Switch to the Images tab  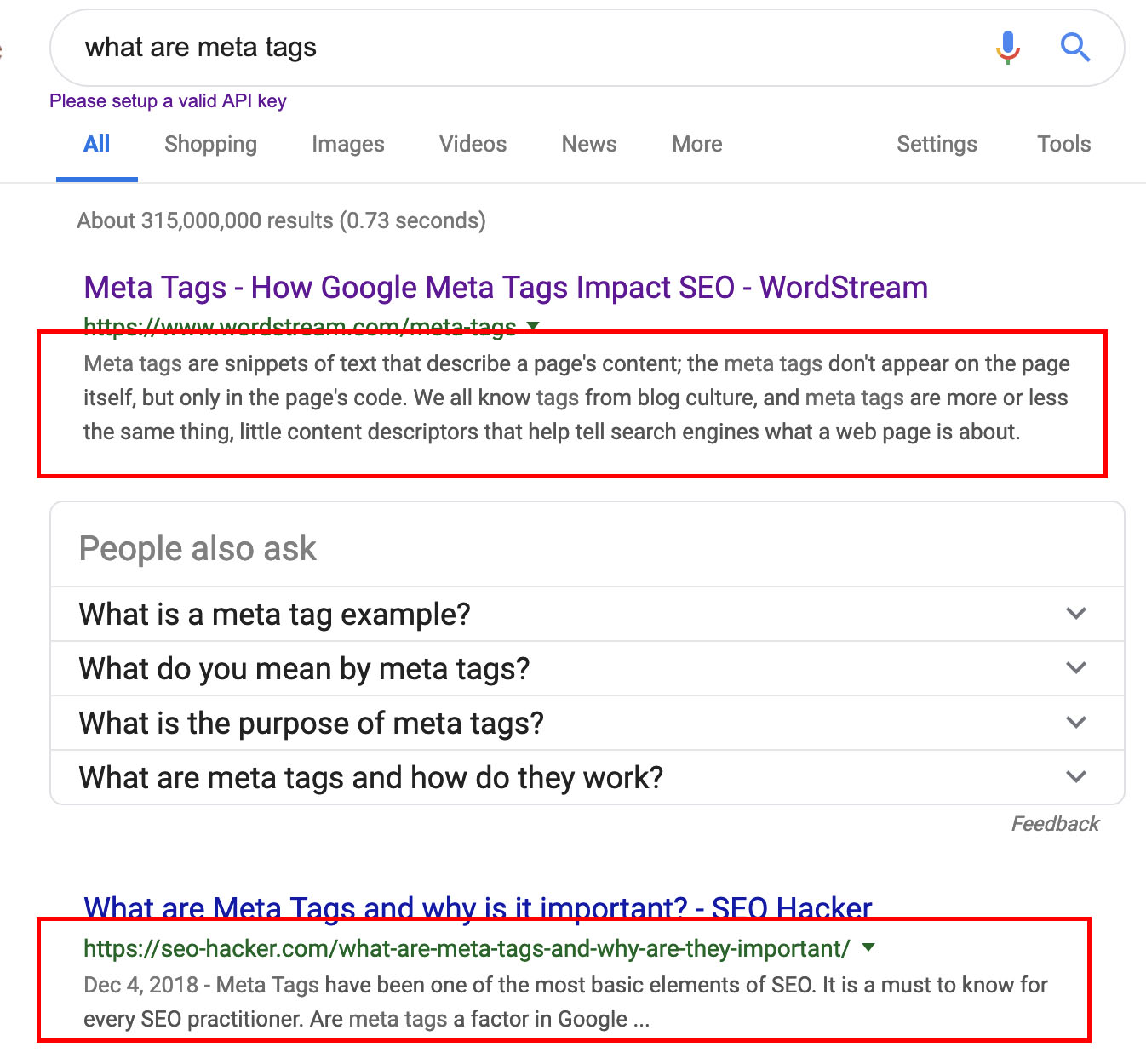click(347, 144)
